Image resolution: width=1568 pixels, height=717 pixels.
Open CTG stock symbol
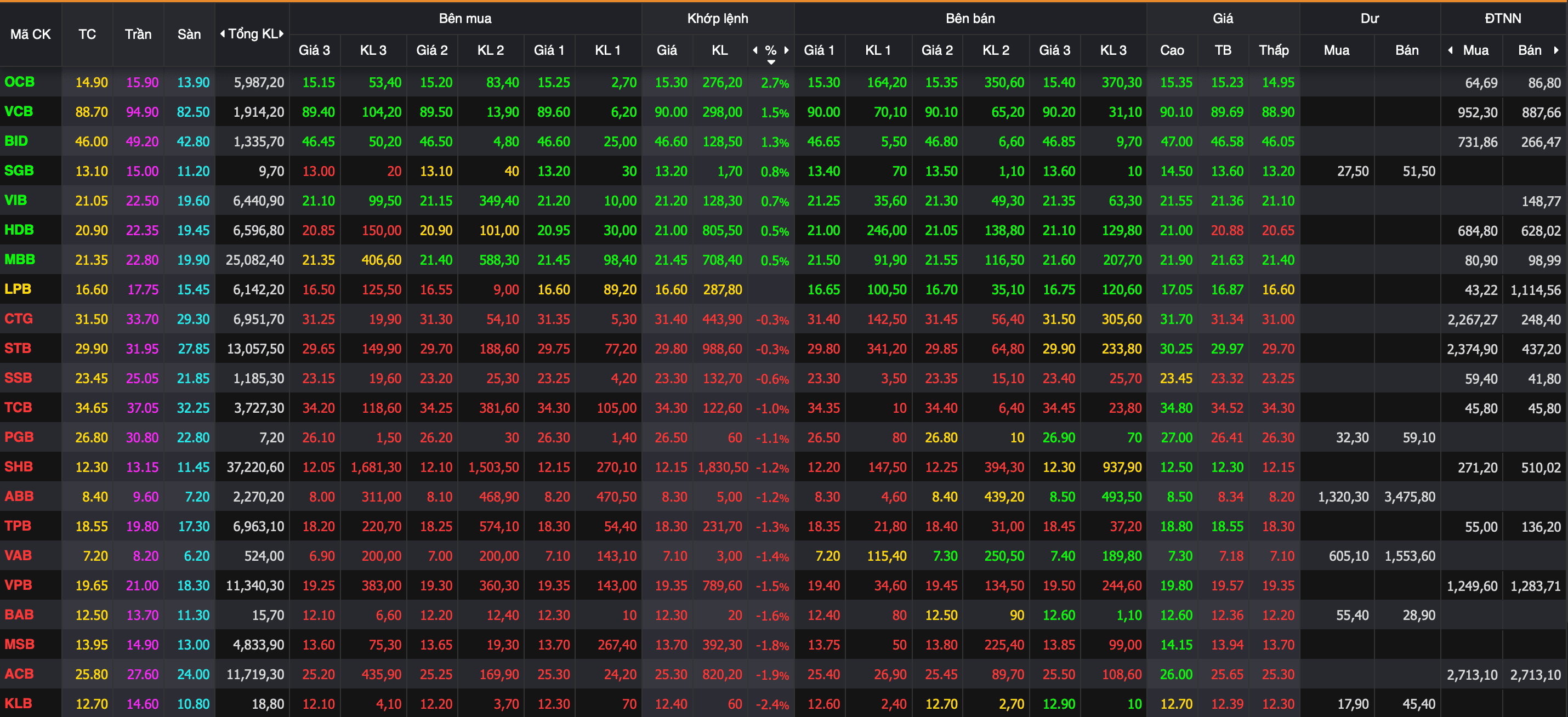(19, 318)
